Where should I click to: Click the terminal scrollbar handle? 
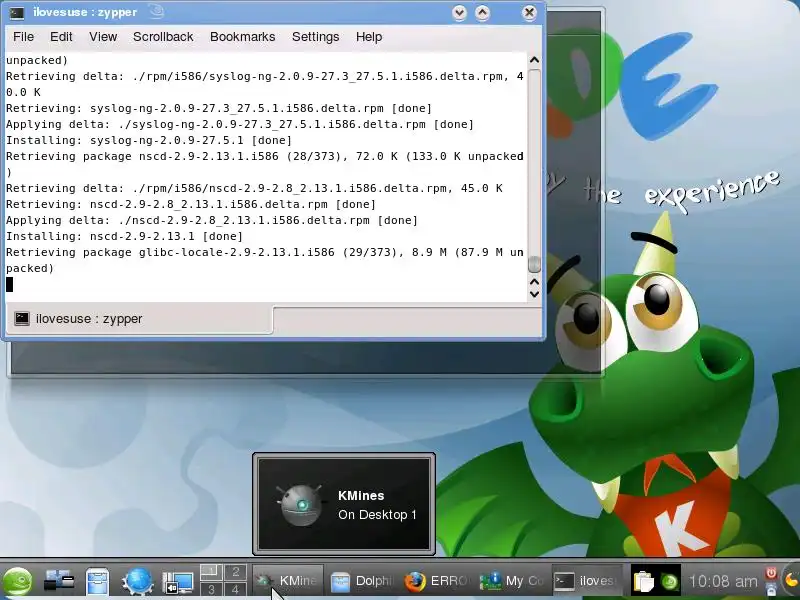coord(534,264)
